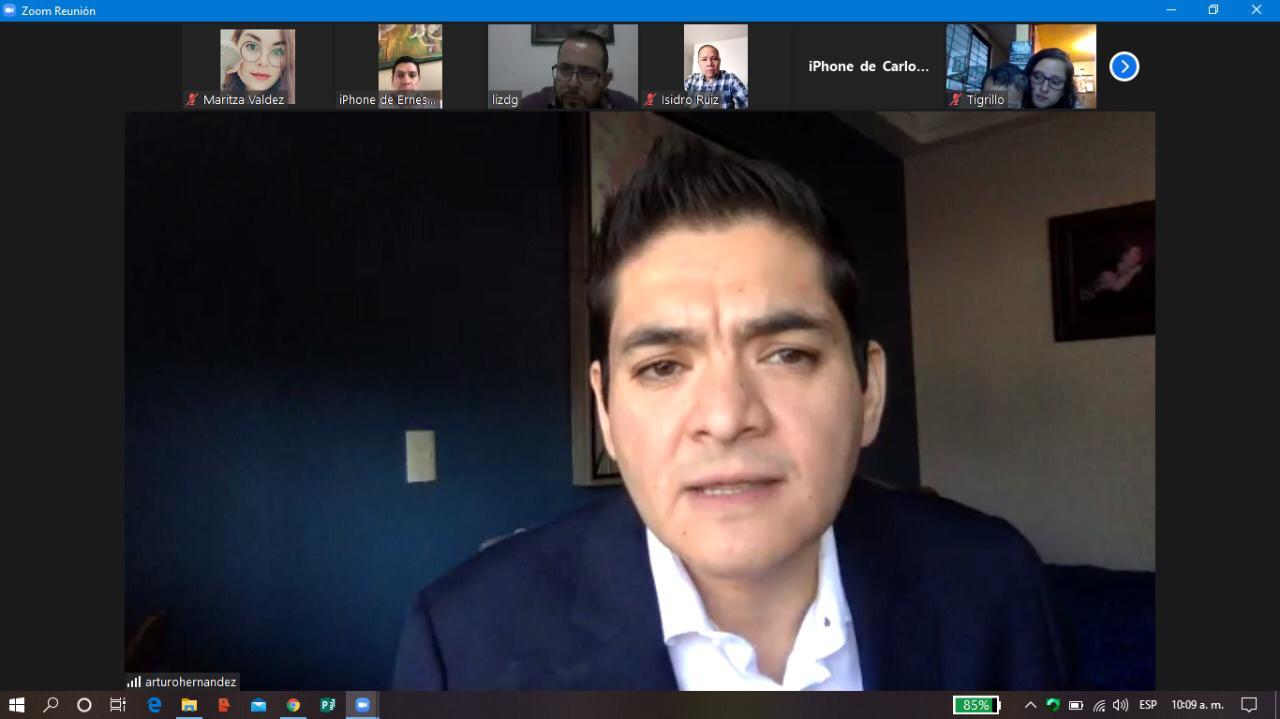Show next participants with the blue arrow

(1124, 67)
